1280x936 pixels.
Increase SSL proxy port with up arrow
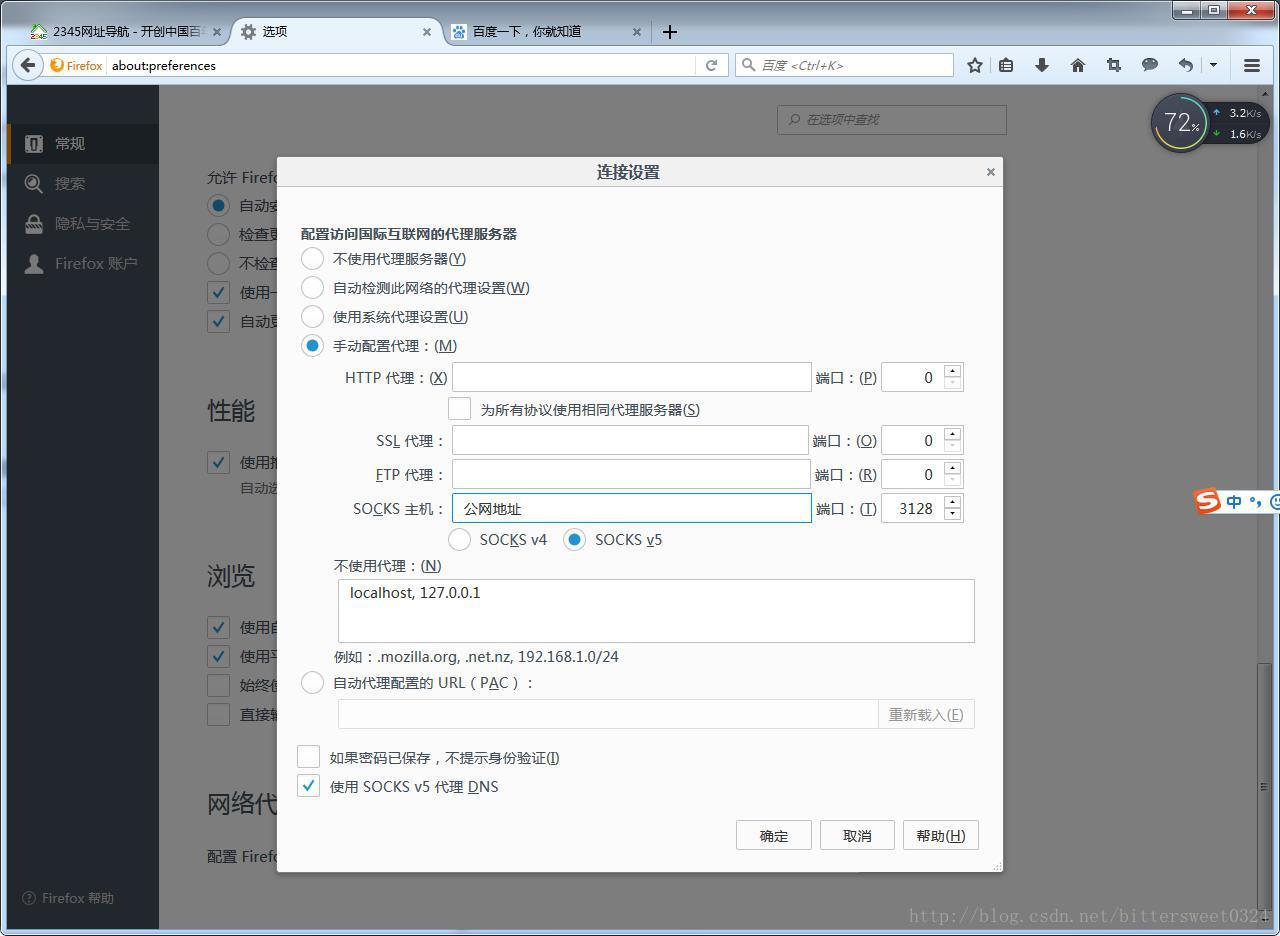952,434
